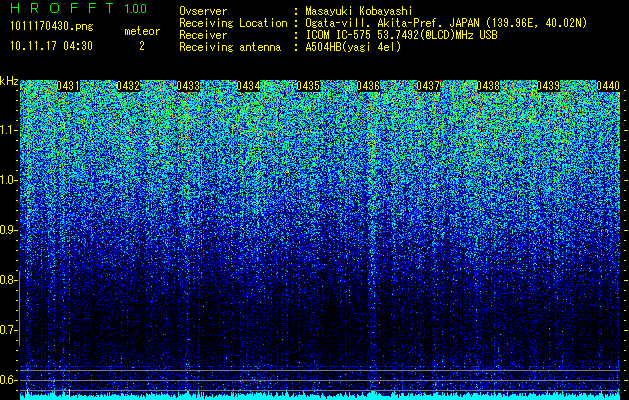Click the 0.9 kHz axis label
This screenshot has width=629, height=400.
(x=8, y=230)
